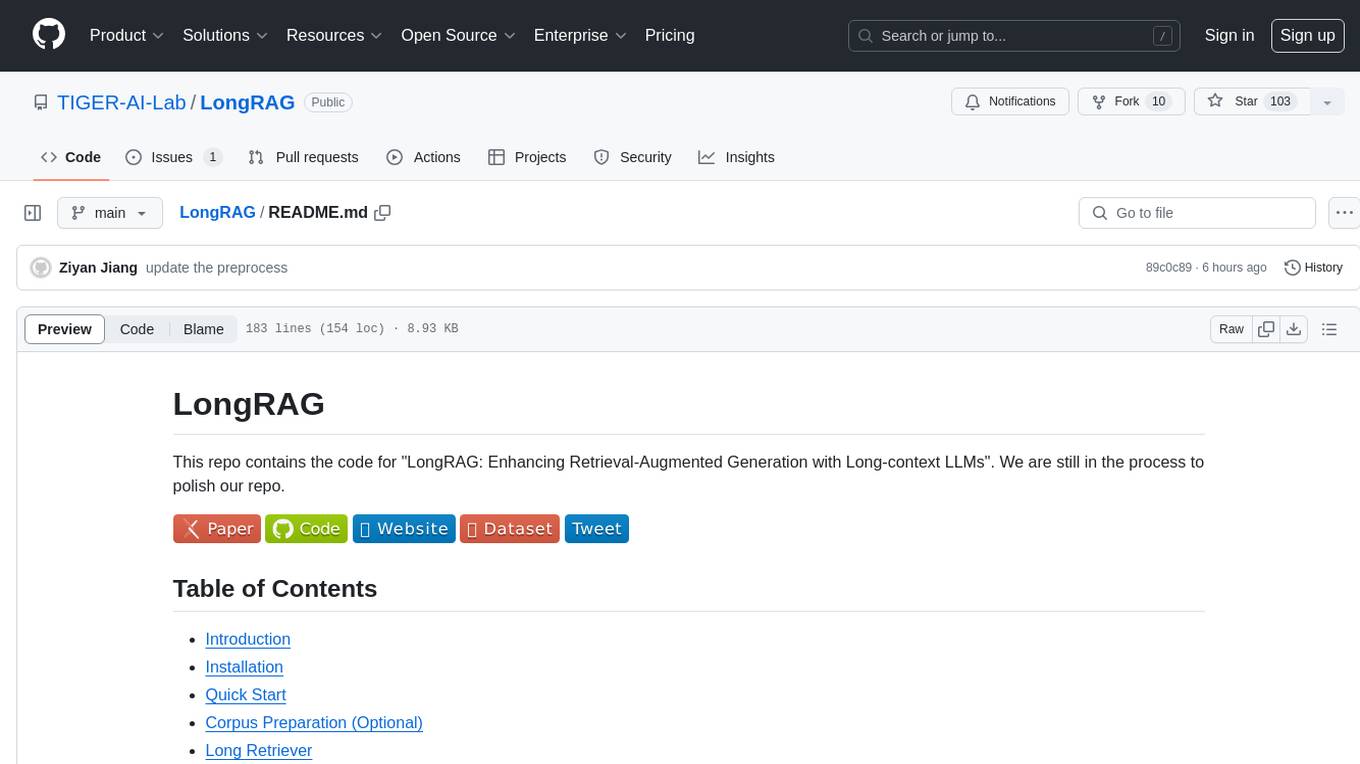Click the Sign up button

[x=1307, y=35]
